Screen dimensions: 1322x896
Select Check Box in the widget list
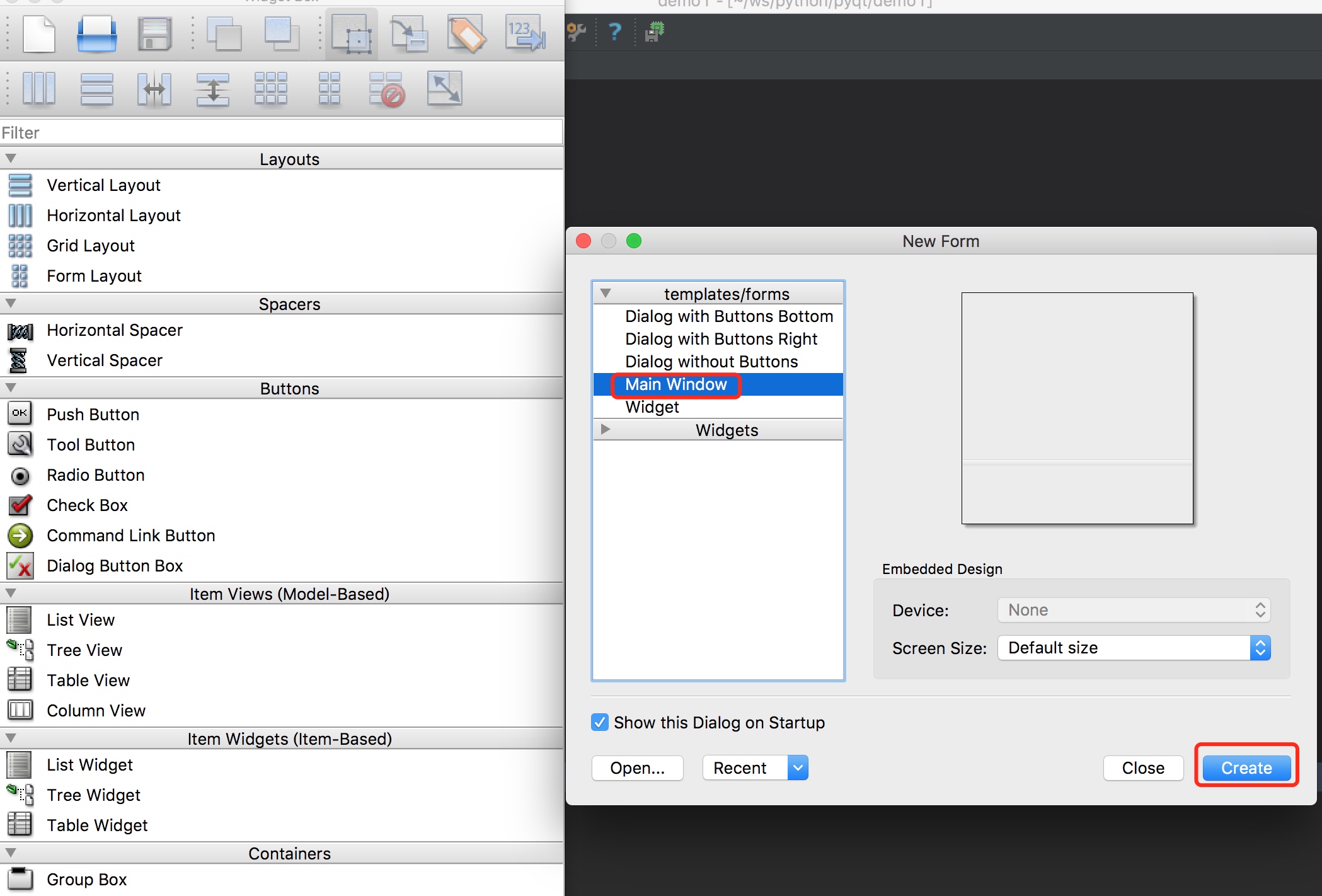coord(87,505)
